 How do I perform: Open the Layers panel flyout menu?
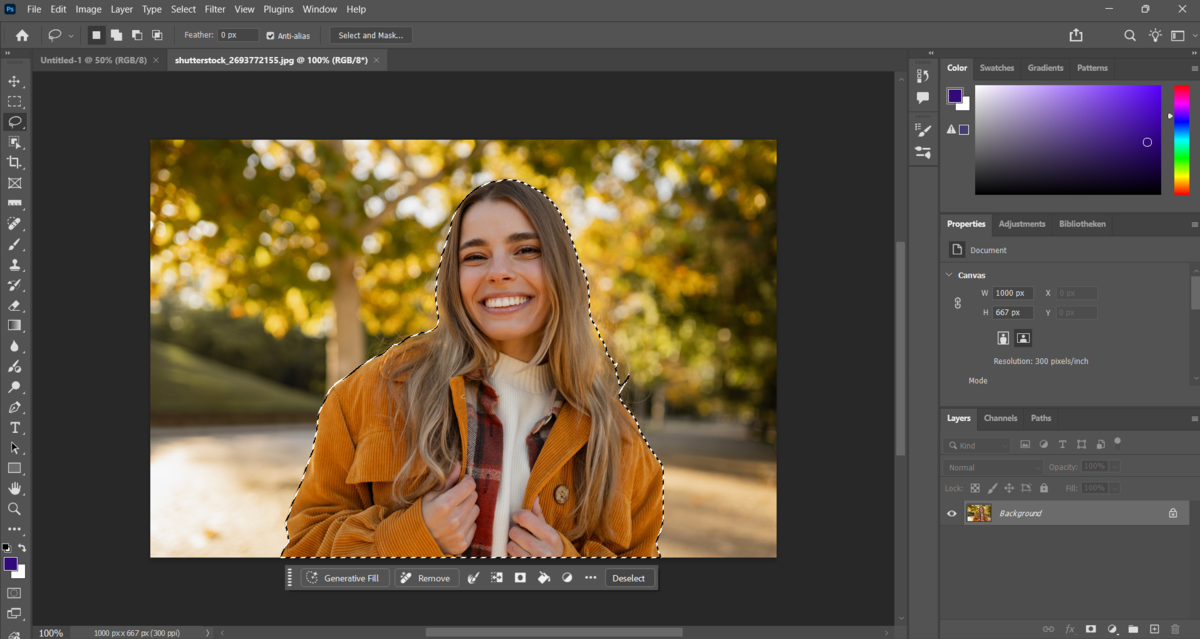tap(1194, 418)
